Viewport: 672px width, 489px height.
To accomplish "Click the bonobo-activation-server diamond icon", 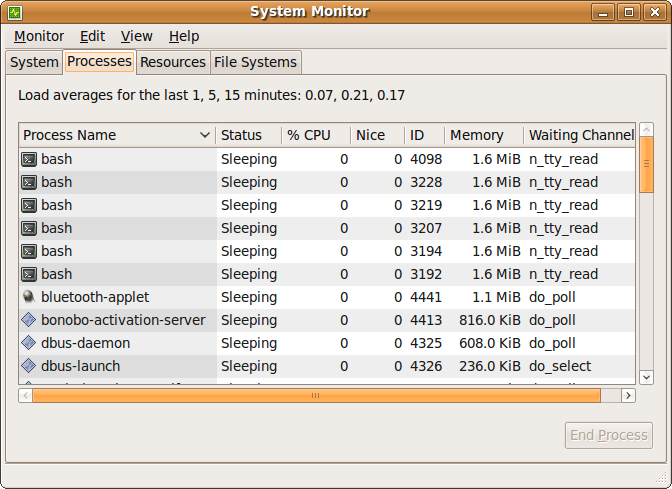I will coord(29,320).
